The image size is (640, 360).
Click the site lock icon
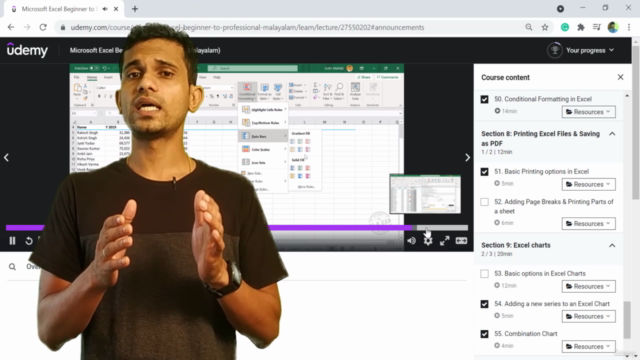point(62,27)
